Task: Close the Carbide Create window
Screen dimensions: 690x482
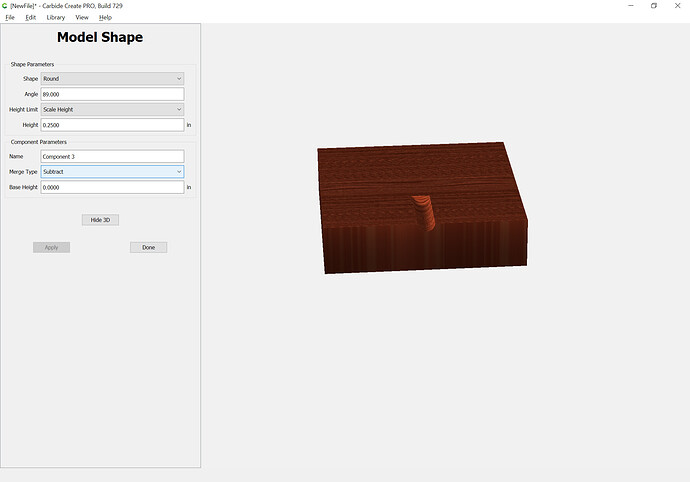Action: 679,6
